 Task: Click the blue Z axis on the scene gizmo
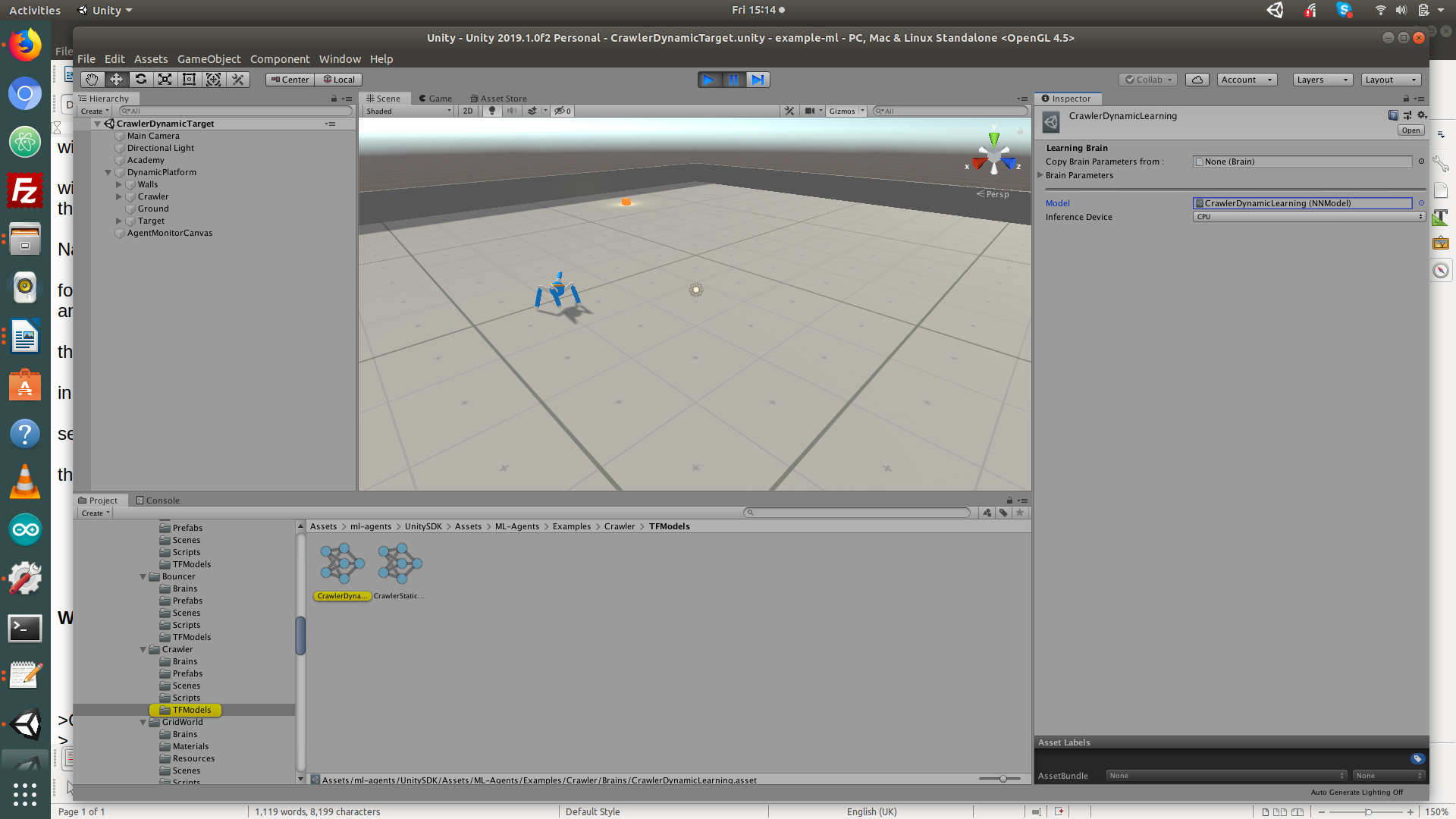click(x=1009, y=163)
